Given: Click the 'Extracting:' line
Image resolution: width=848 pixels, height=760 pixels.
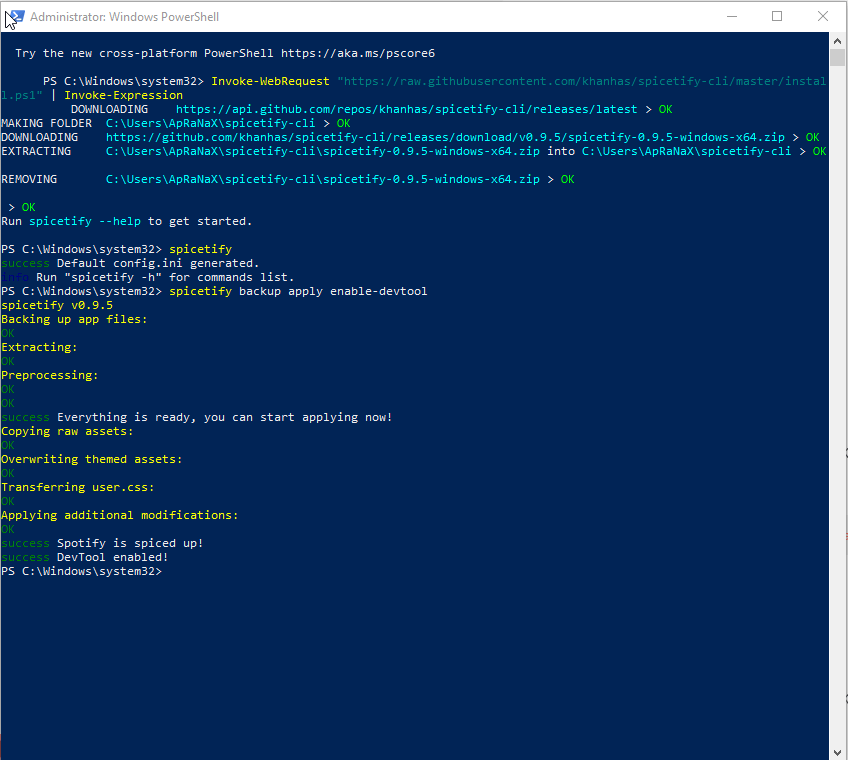Looking at the screenshot, I should tap(39, 347).
